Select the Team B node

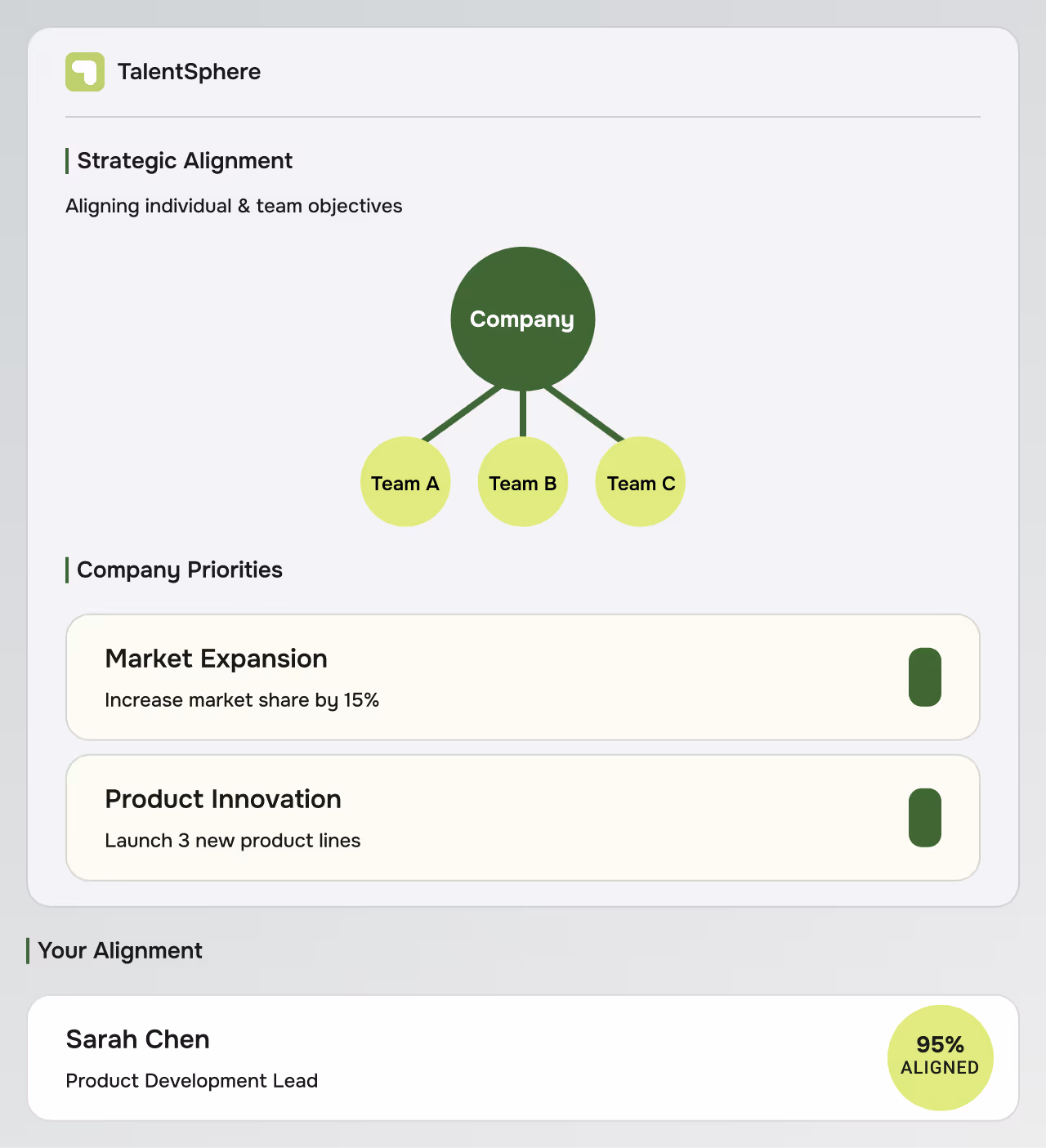click(x=523, y=482)
